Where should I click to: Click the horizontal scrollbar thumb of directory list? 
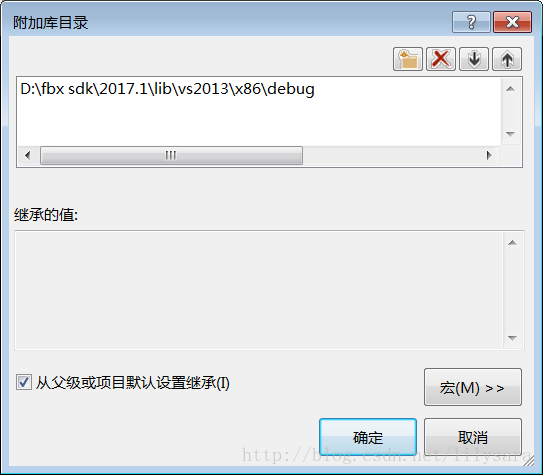click(171, 155)
